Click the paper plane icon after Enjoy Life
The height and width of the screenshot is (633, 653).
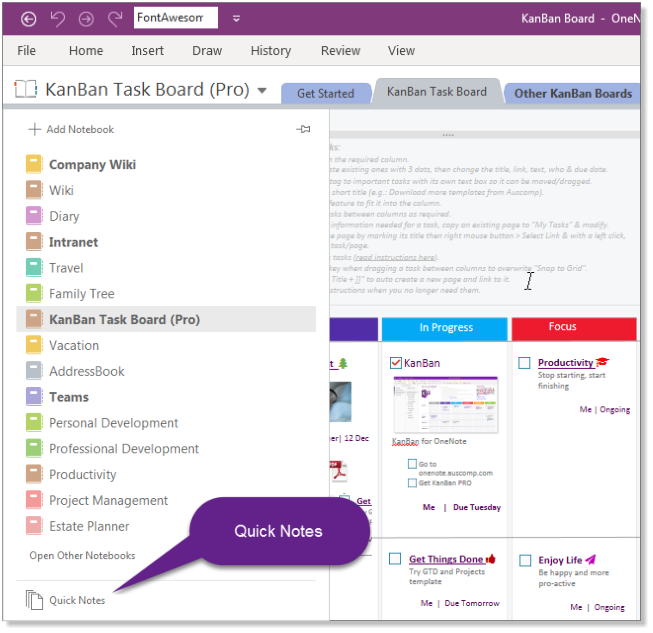[591, 560]
